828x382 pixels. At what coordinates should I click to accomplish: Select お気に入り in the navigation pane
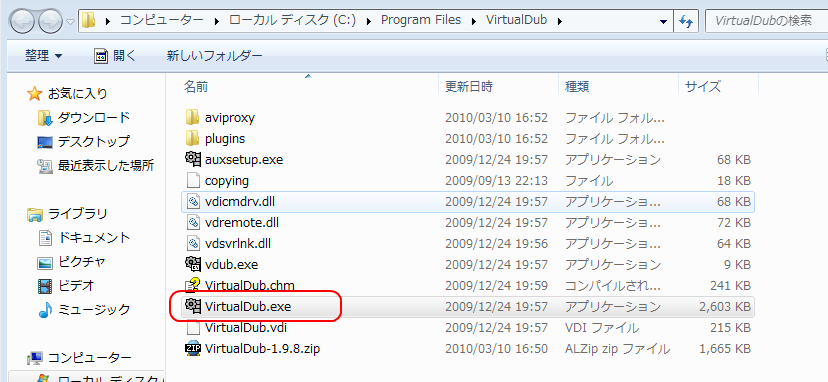point(78,94)
